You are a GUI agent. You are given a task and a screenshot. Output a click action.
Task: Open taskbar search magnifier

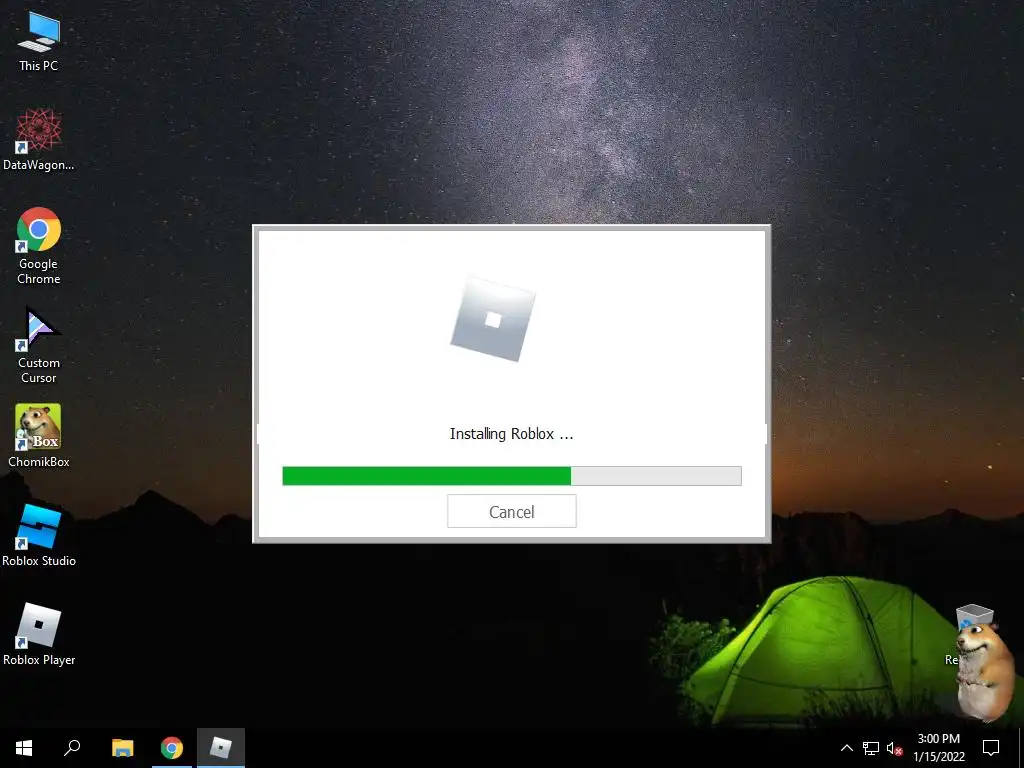pyautogui.click(x=72, y=748)
